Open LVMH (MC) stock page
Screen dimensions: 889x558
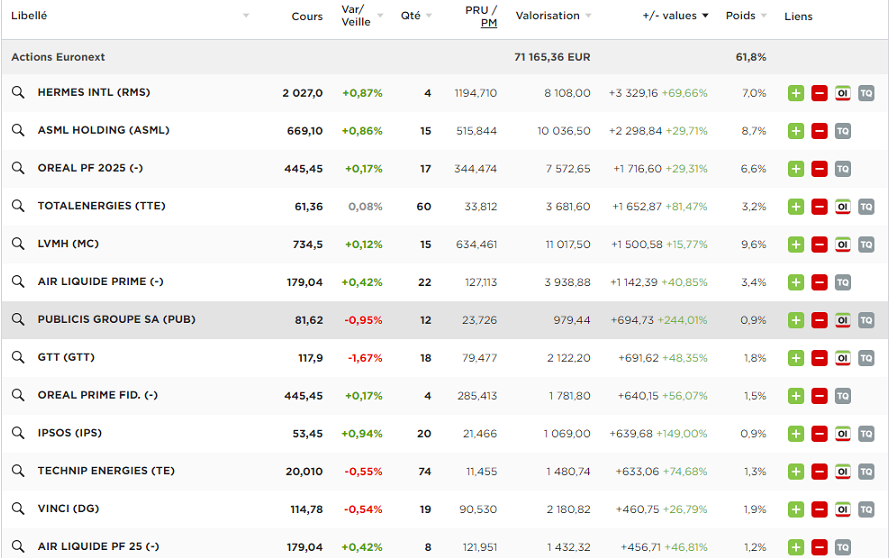coord(68,244)
